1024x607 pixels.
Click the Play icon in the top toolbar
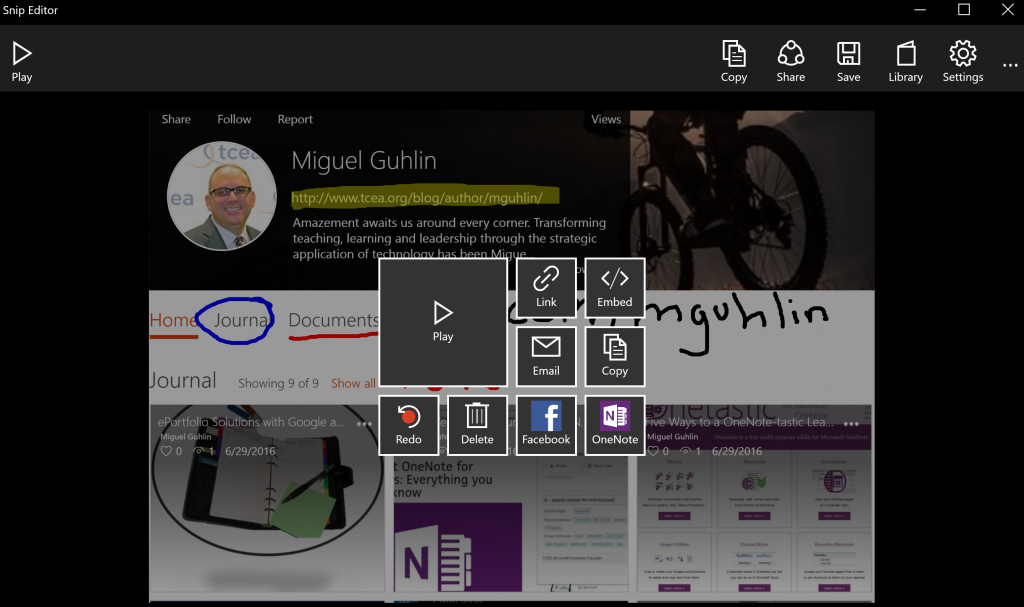tap(22, 62)
